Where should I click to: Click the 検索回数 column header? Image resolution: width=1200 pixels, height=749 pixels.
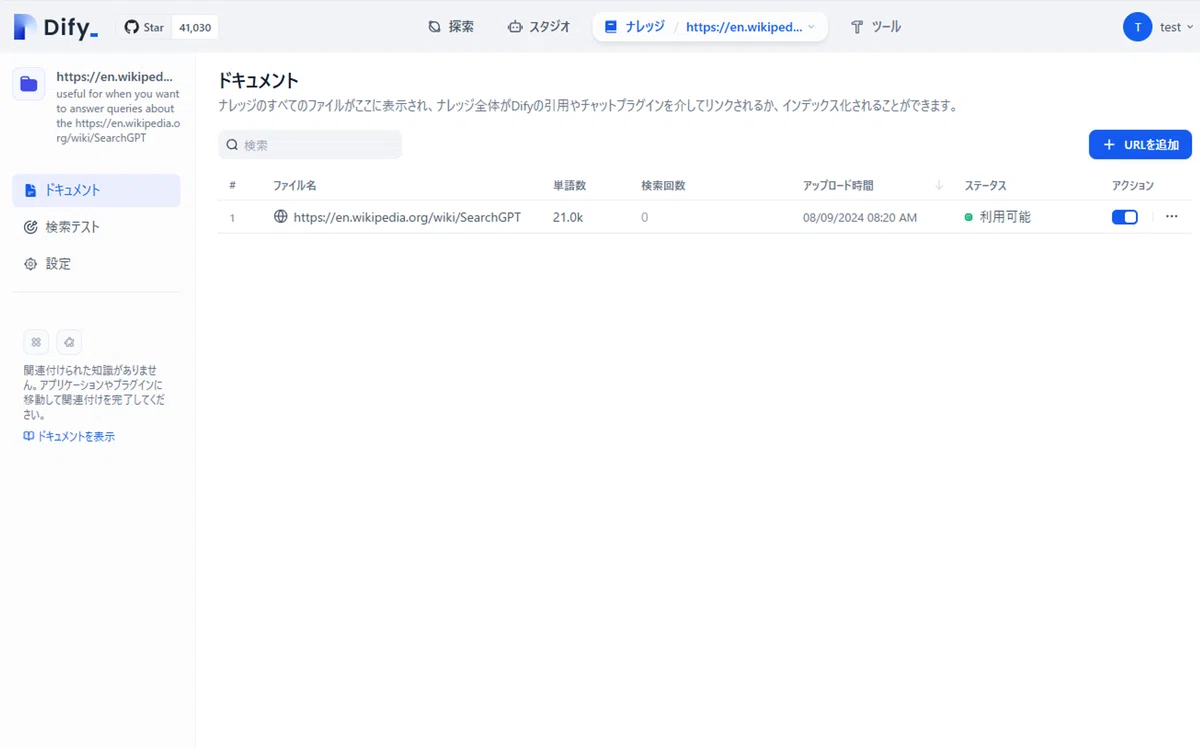coord(663,186)
